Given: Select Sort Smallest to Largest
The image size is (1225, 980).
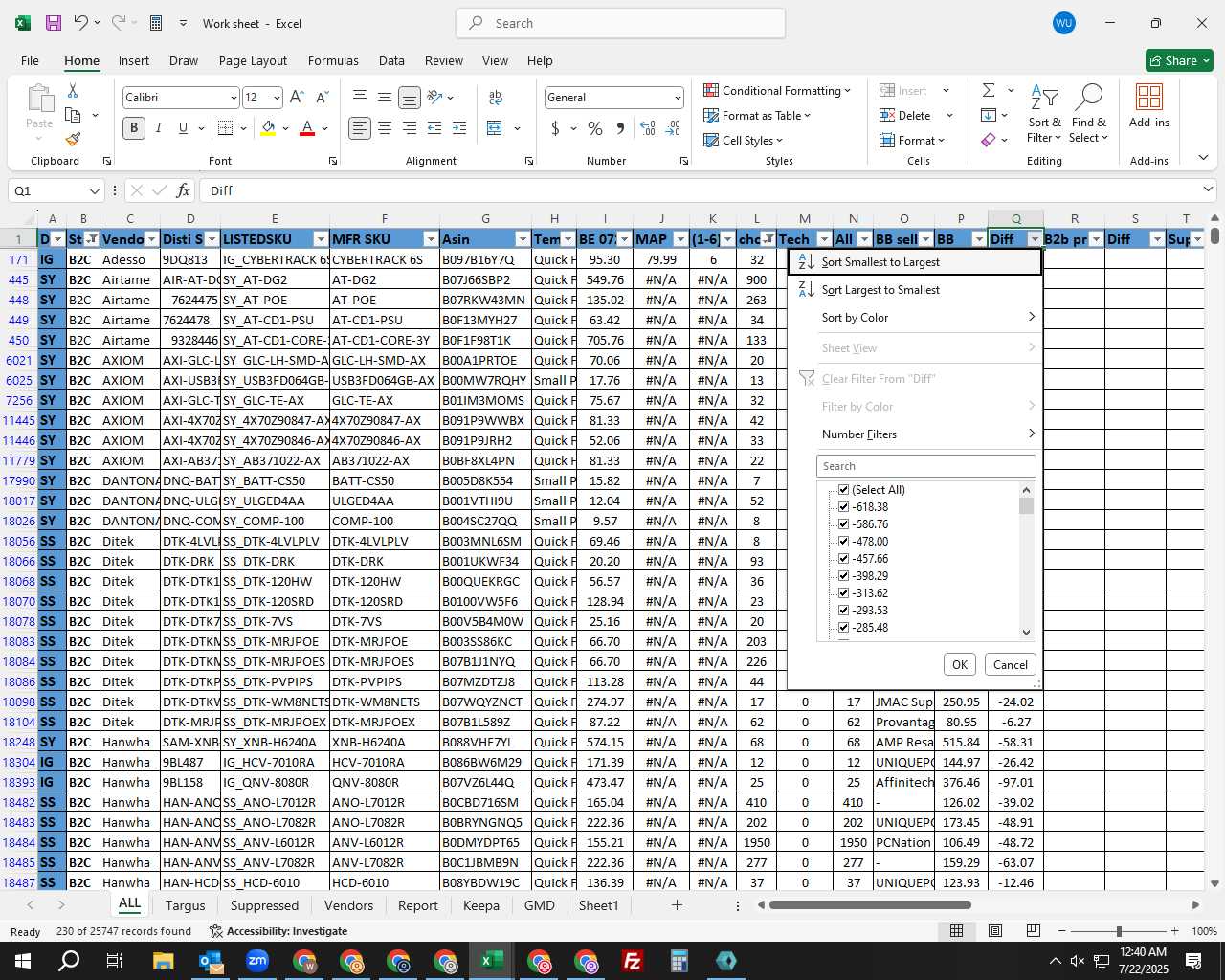Looking at the screenshot, I should pyautogui.click(x=915, y=262).
